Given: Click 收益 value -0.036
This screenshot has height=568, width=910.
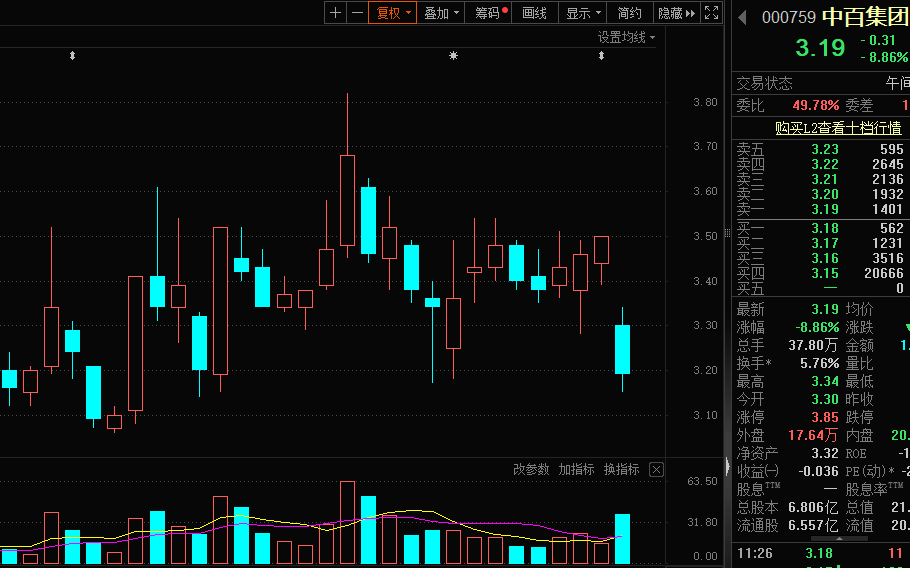Looking at the screenshot, I should pos(818,471).
